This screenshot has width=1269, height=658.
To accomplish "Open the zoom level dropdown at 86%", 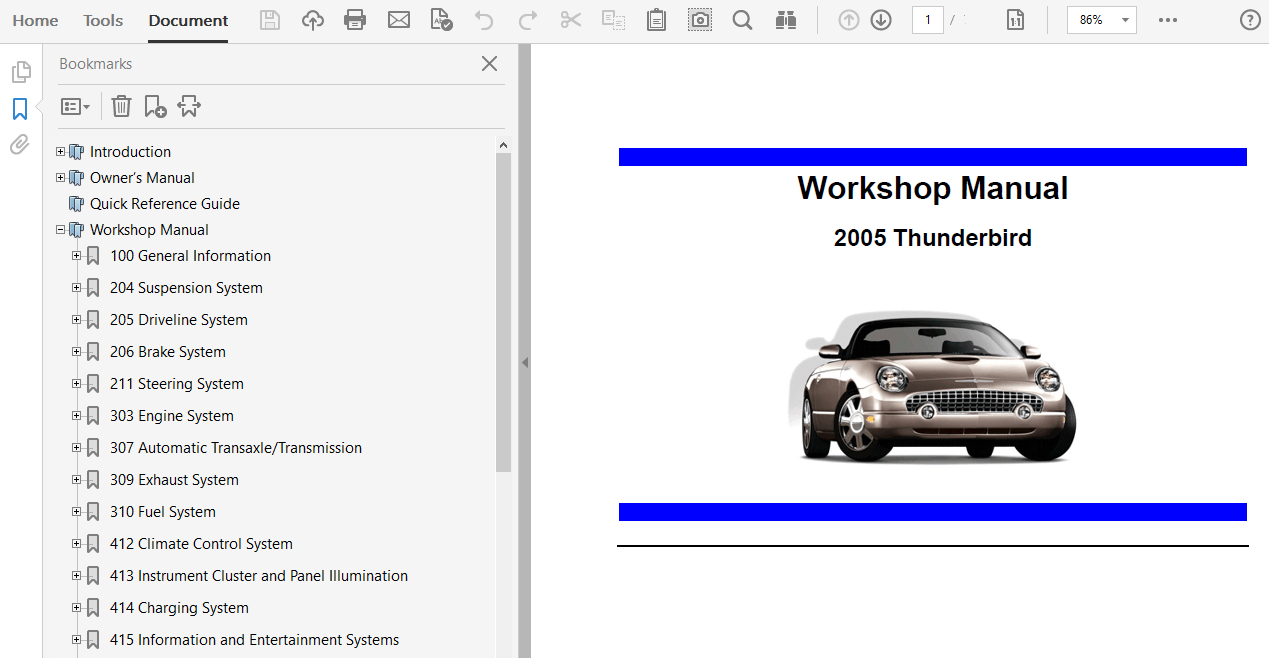I will point(1125,20).
